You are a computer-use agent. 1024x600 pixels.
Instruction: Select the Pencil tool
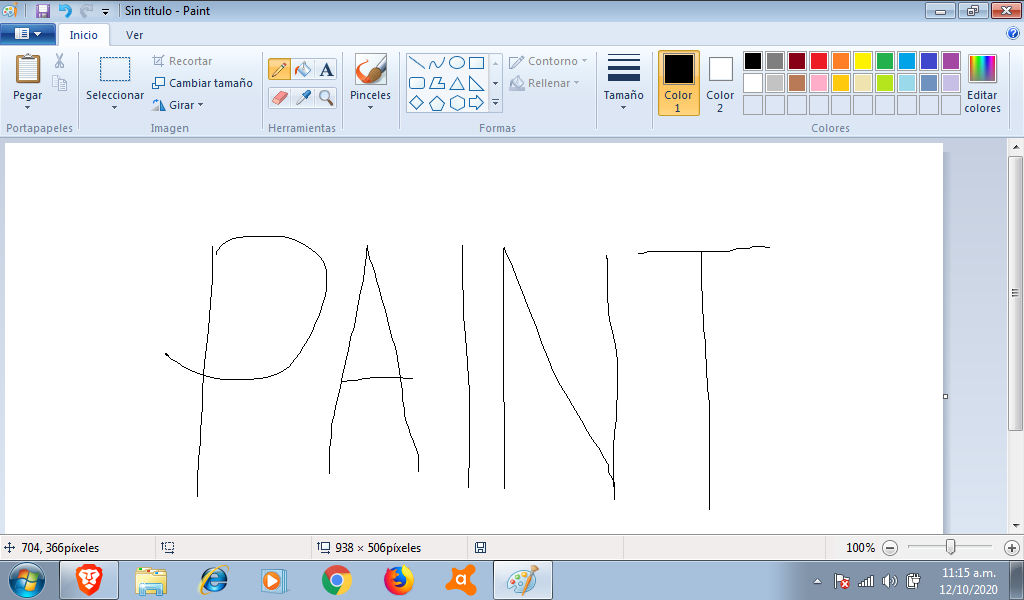tap(280, 69)
